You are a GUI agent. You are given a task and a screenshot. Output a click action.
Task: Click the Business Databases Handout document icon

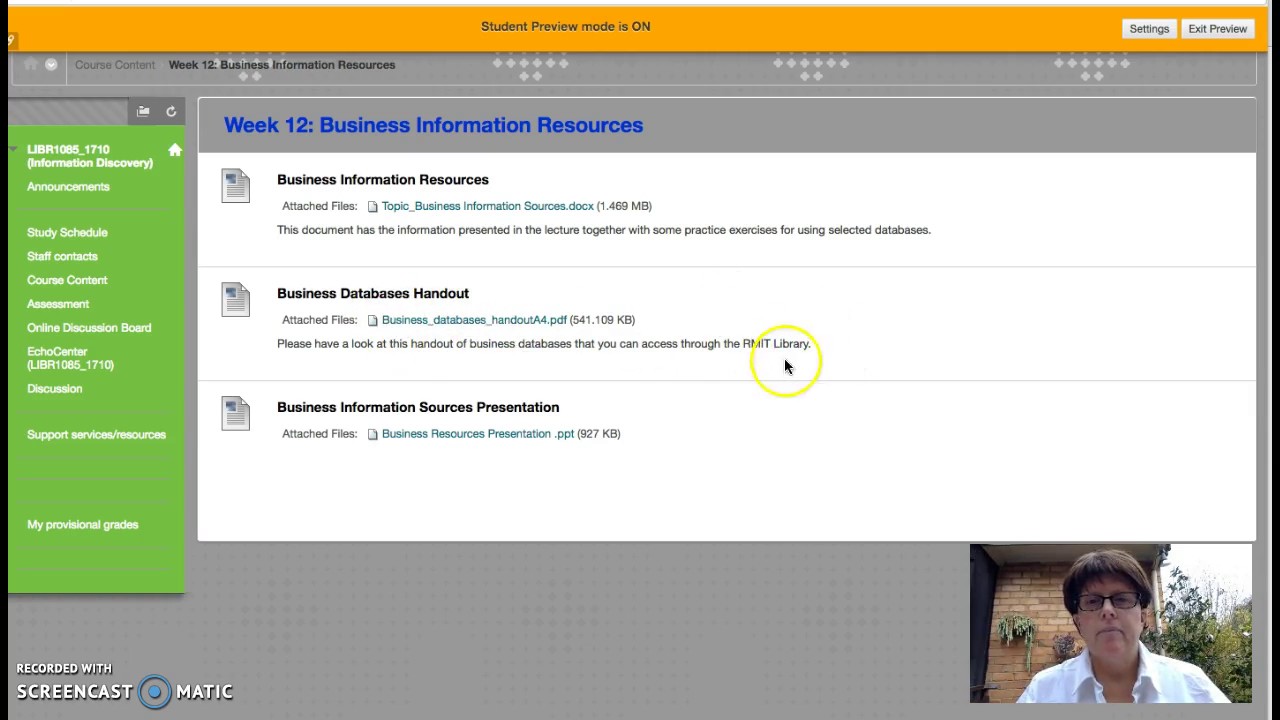[236, 300]
